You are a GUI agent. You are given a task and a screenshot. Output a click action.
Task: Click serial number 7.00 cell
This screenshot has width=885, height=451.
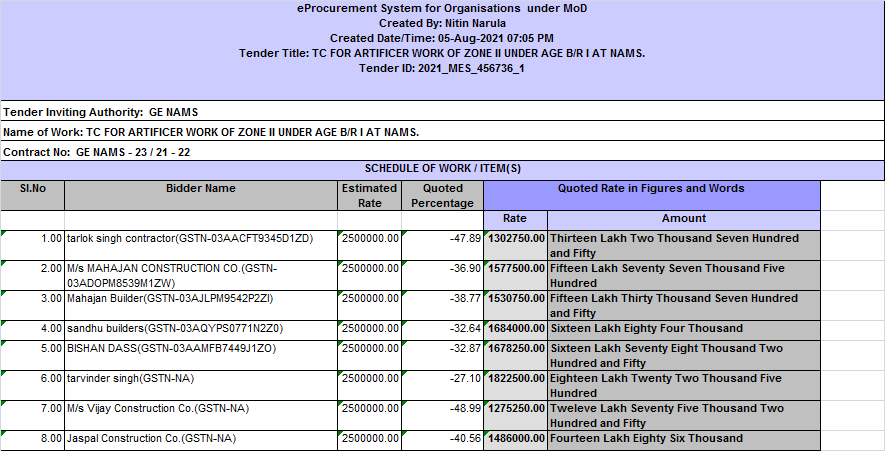click(x=33, y=415)
